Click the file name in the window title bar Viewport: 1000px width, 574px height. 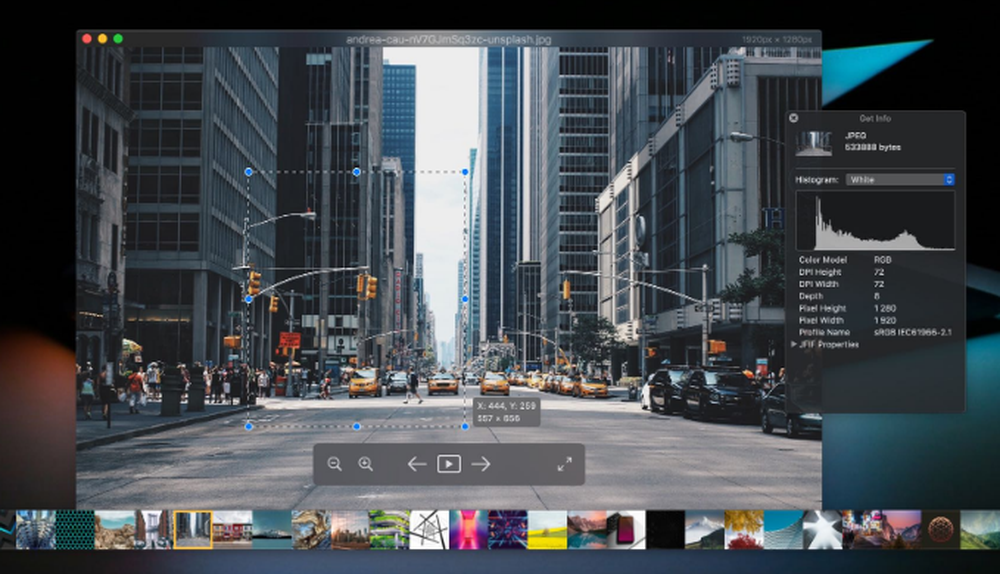click(x=448, y=40)
